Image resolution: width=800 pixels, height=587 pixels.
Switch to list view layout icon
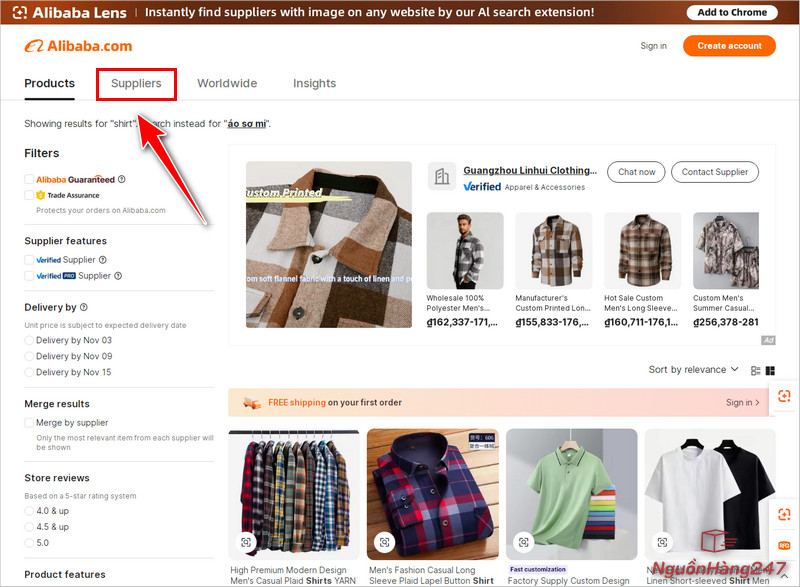(754, 370)
